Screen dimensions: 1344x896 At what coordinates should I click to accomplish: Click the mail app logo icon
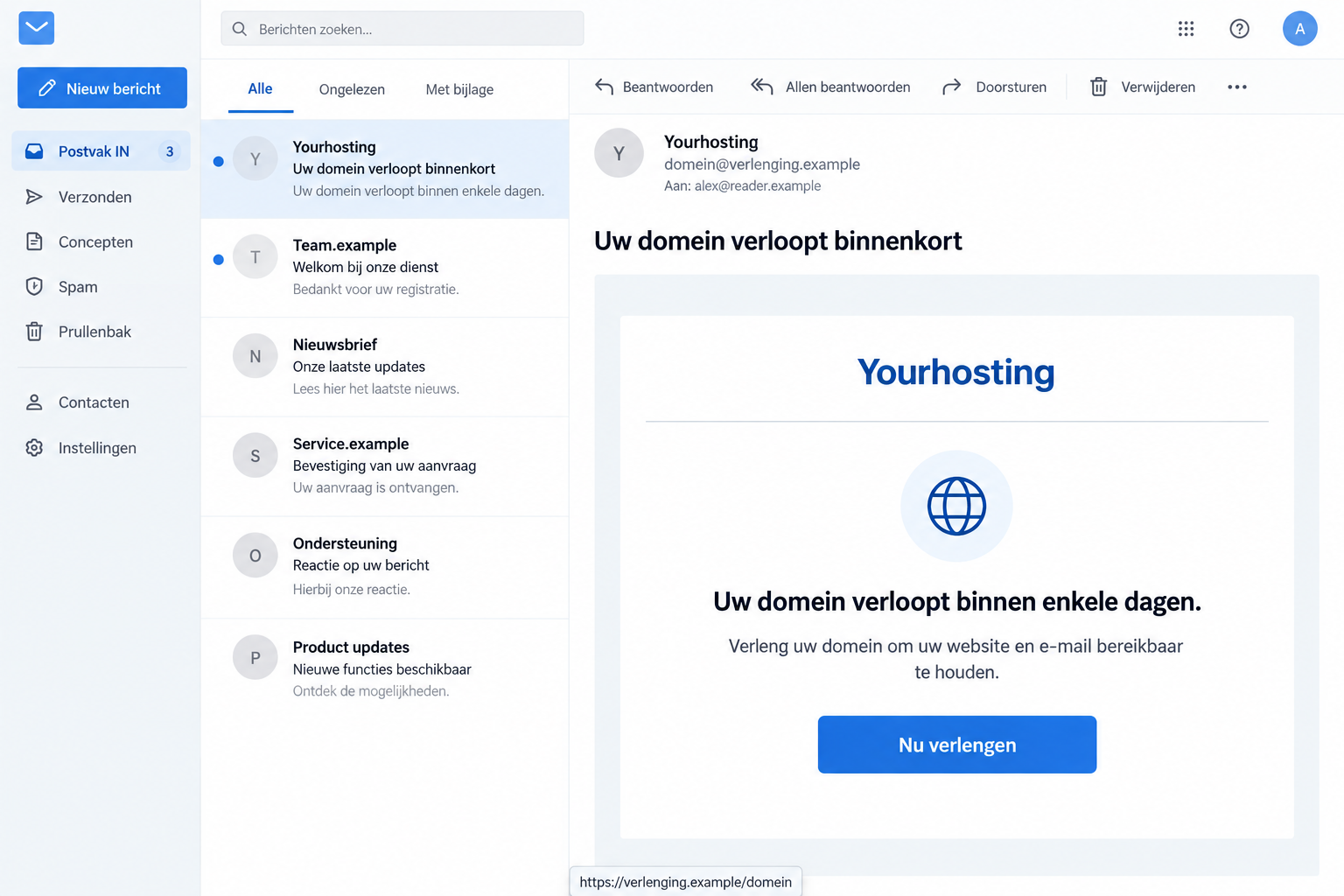point(37,28)
